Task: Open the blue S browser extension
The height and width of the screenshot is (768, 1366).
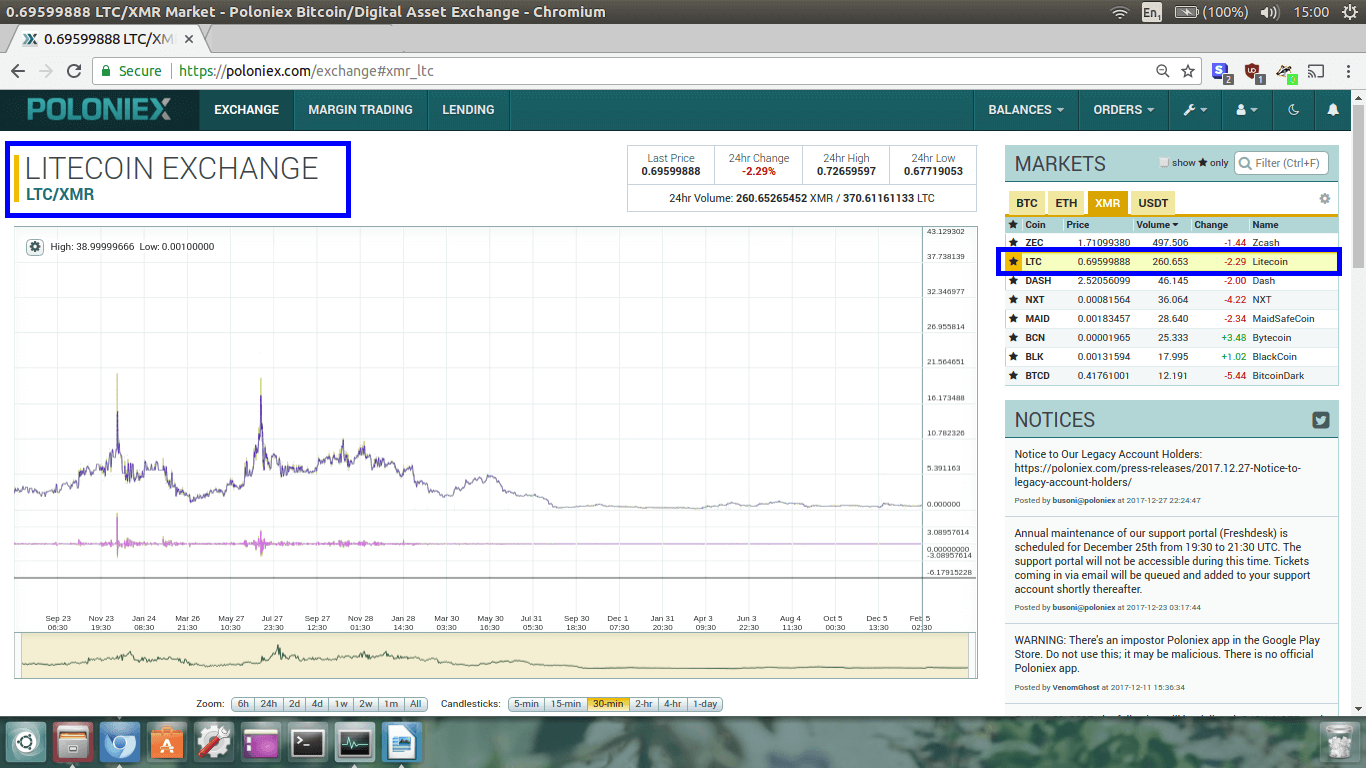Action: [1222, 71]
